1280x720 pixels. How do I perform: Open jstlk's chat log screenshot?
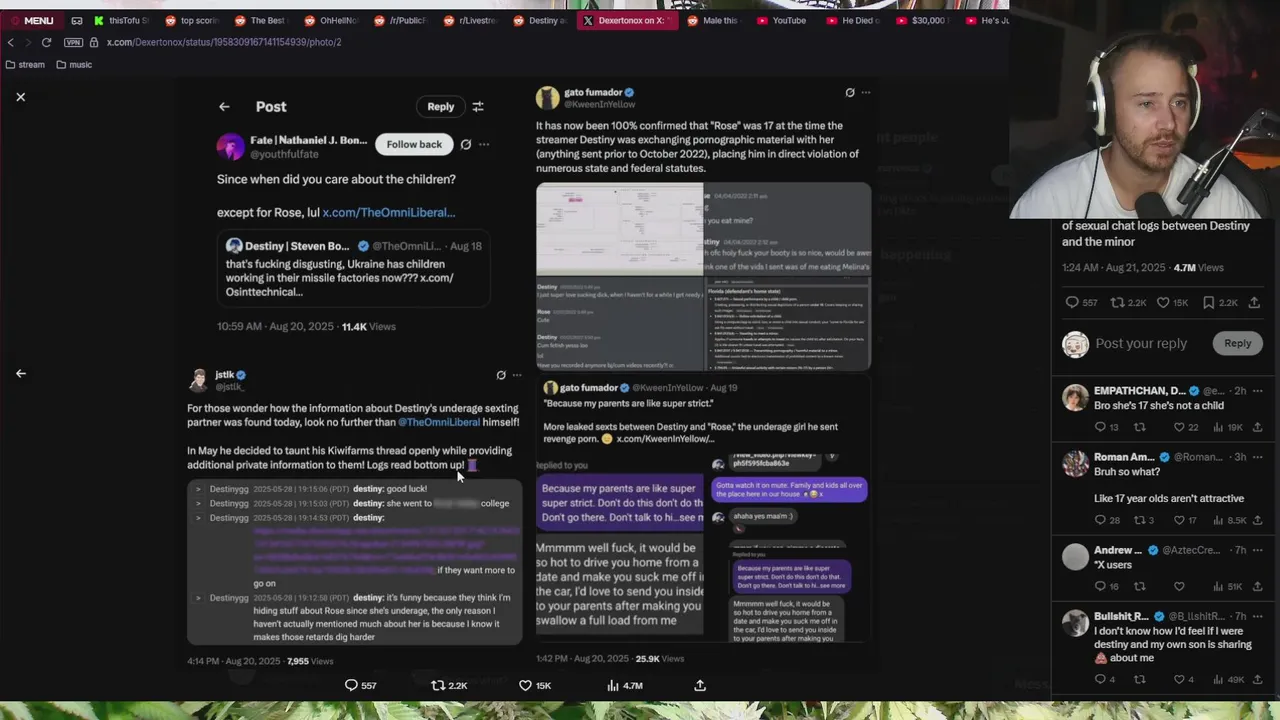[354, 562]
